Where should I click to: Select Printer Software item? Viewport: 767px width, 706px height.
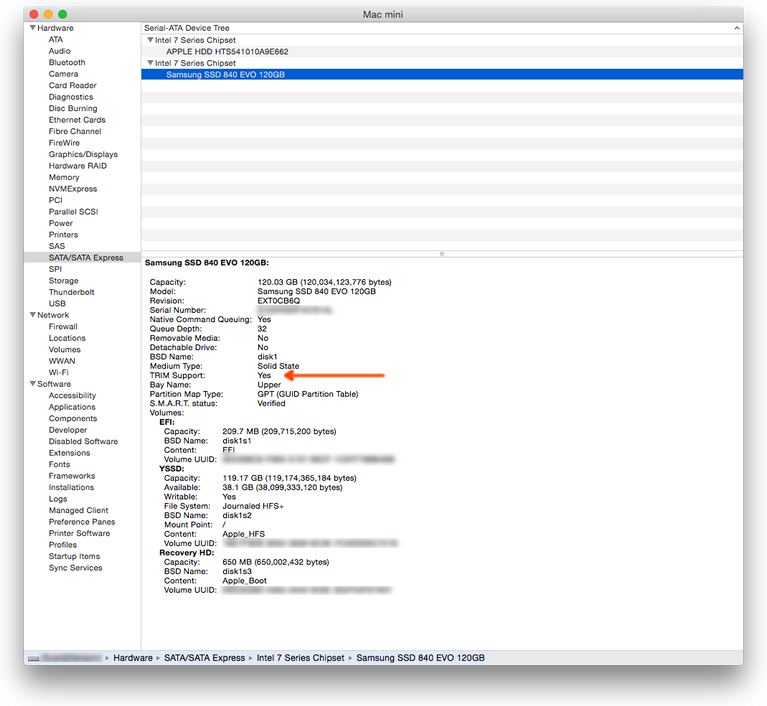click(79, 533)
